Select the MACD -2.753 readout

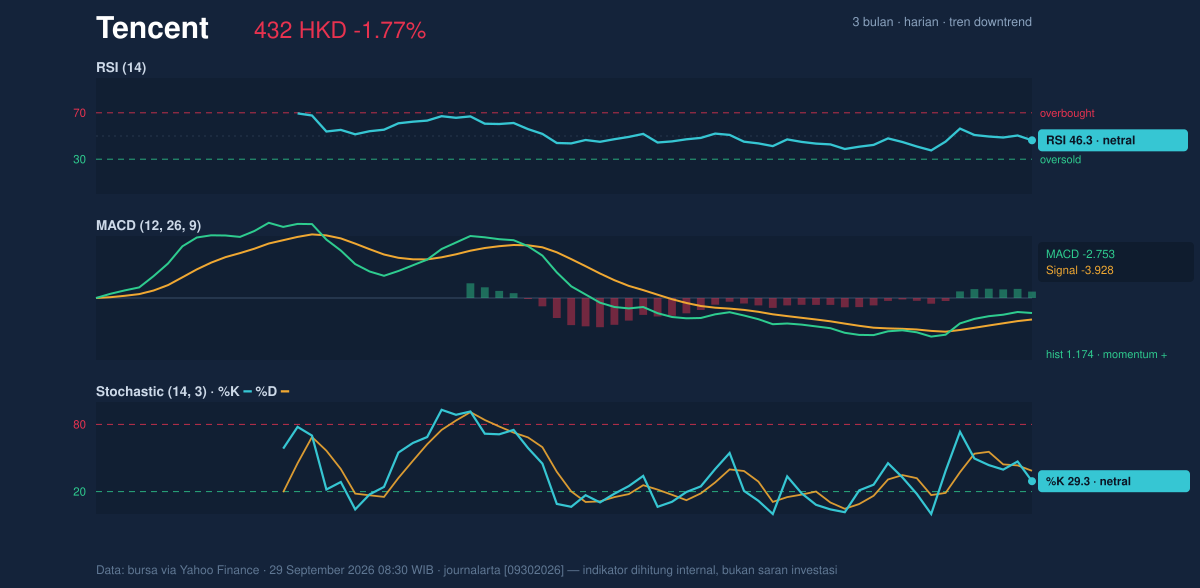click(x=1080, y=254)
